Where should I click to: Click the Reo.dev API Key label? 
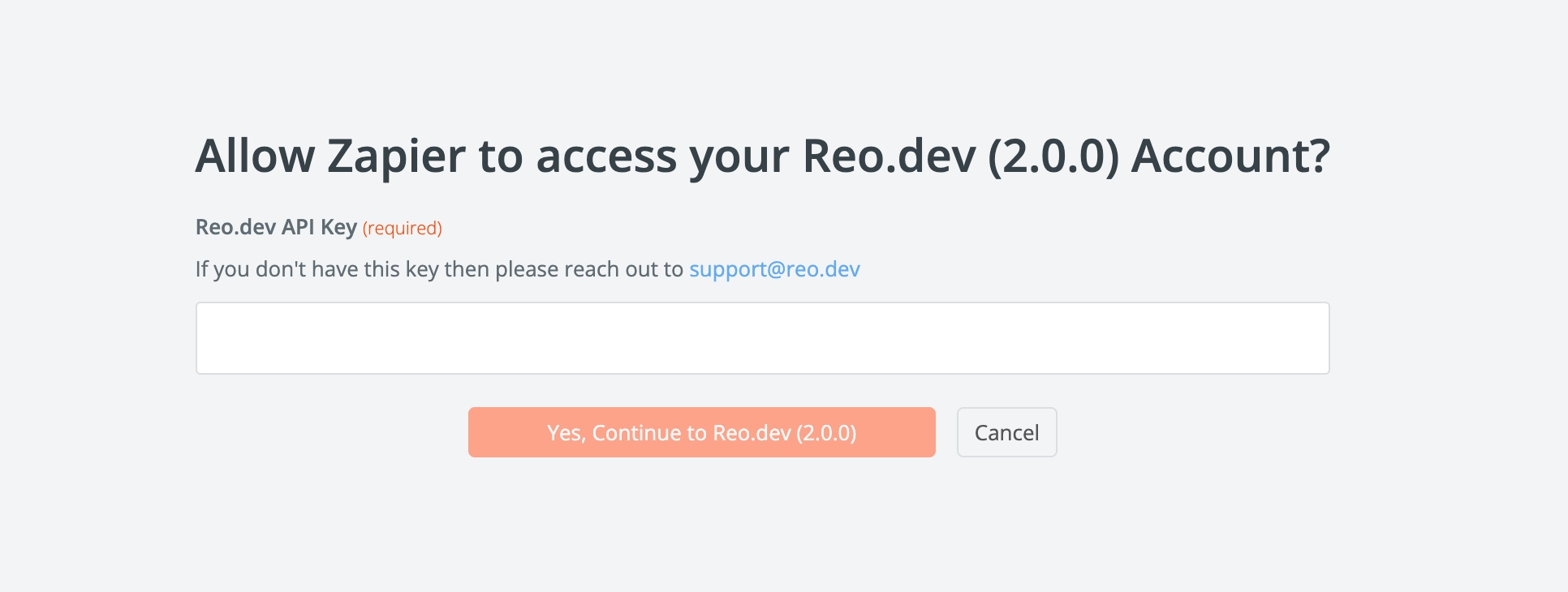click(276, 227)
